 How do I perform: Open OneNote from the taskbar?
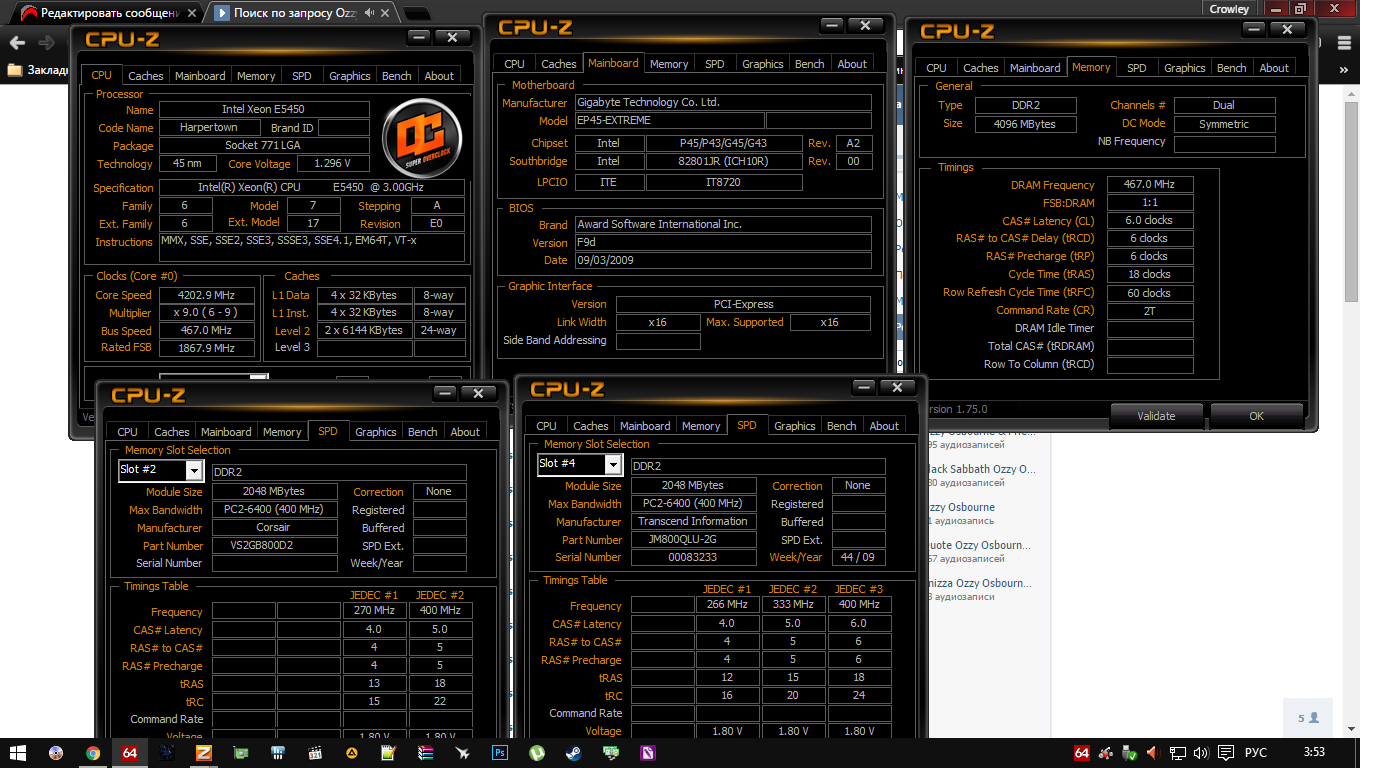648,753
